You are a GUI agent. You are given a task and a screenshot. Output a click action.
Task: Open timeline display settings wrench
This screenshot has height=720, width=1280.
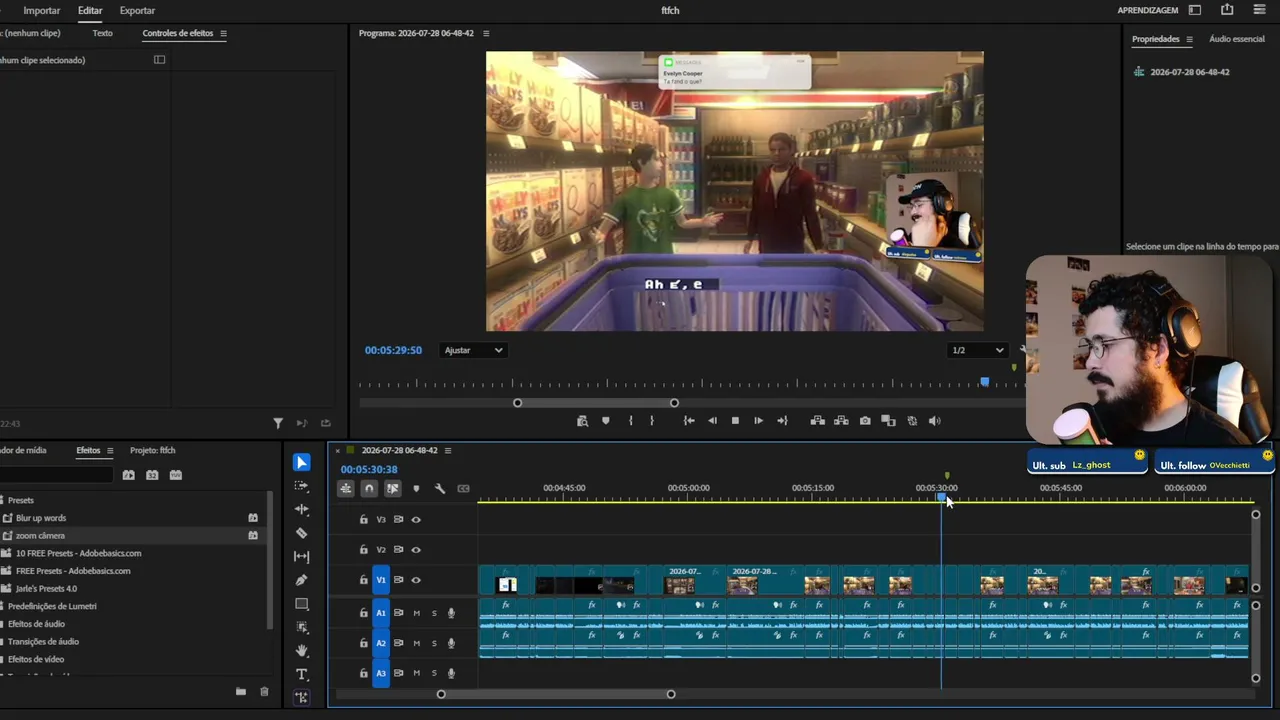click(440, 488)
